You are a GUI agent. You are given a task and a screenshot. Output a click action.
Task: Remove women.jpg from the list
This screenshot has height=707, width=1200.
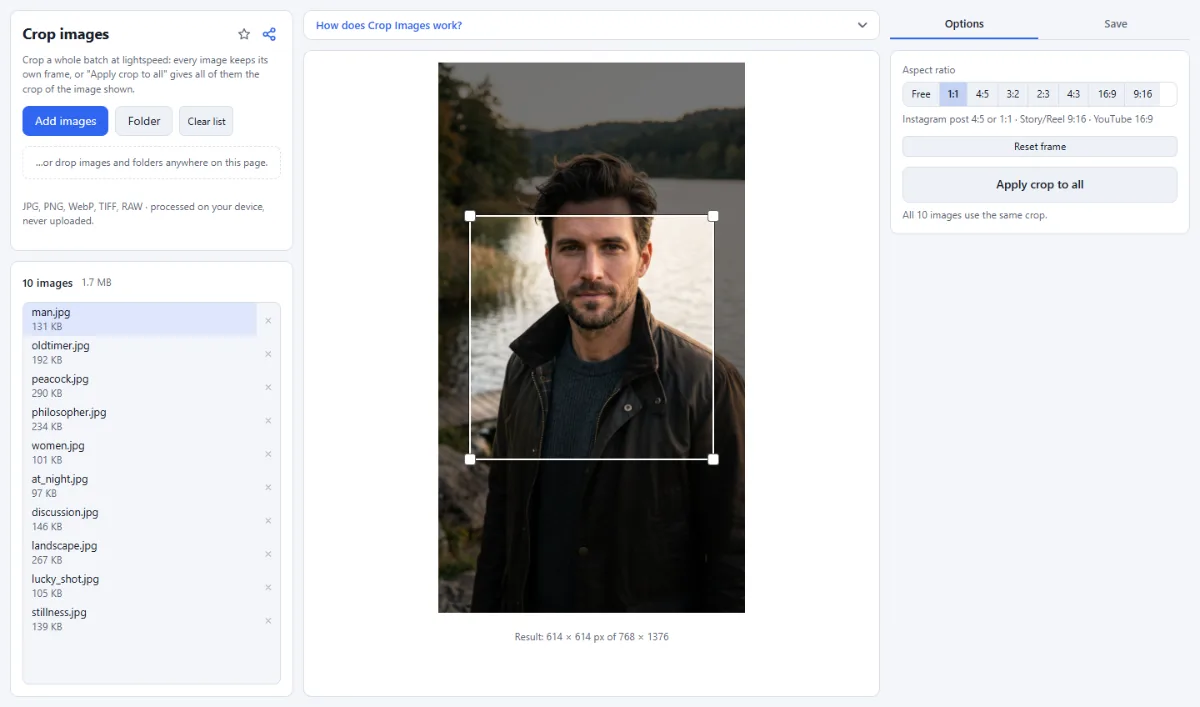pyautogui.click(x=268, y=454)
